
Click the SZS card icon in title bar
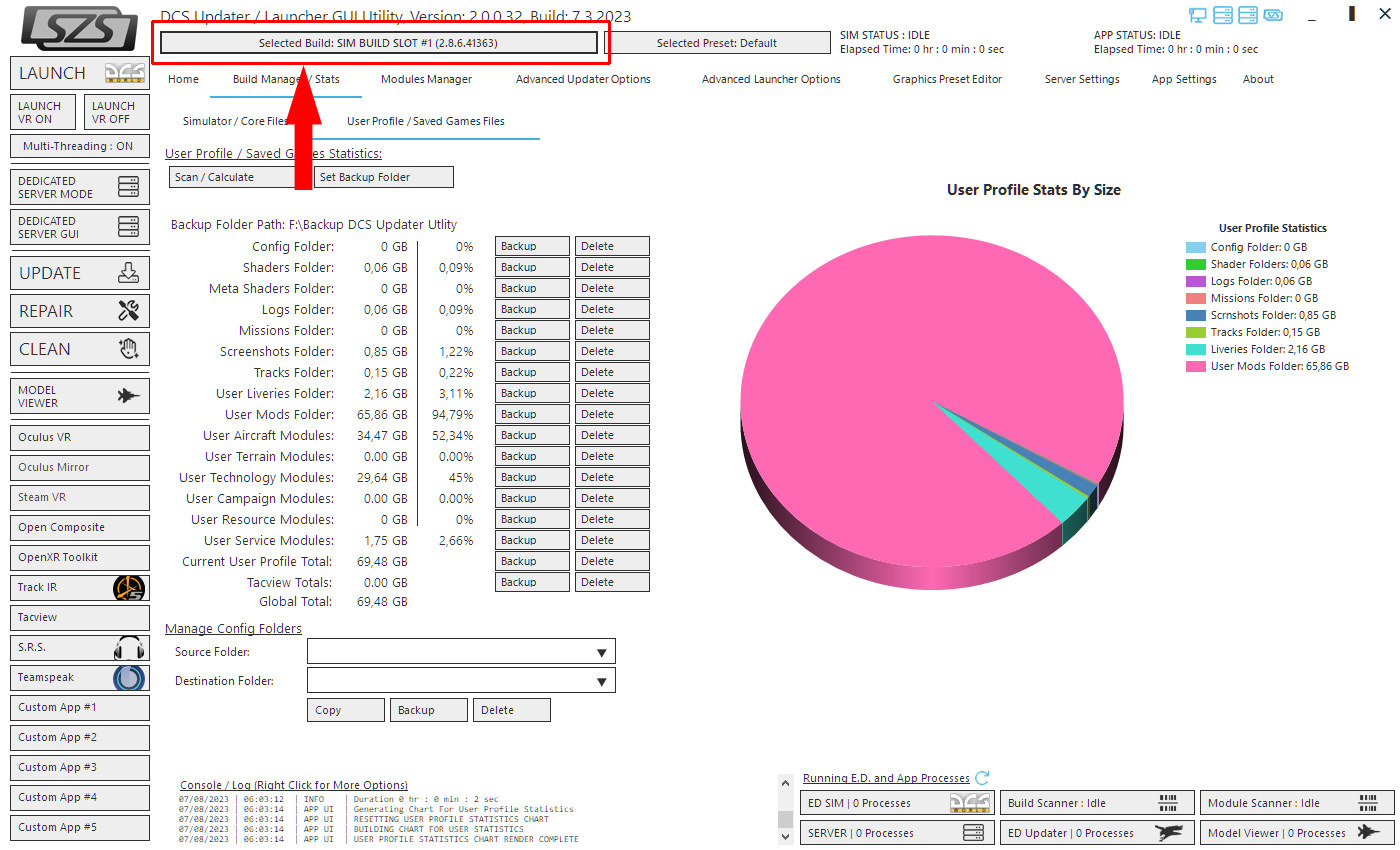point(1273,15)
